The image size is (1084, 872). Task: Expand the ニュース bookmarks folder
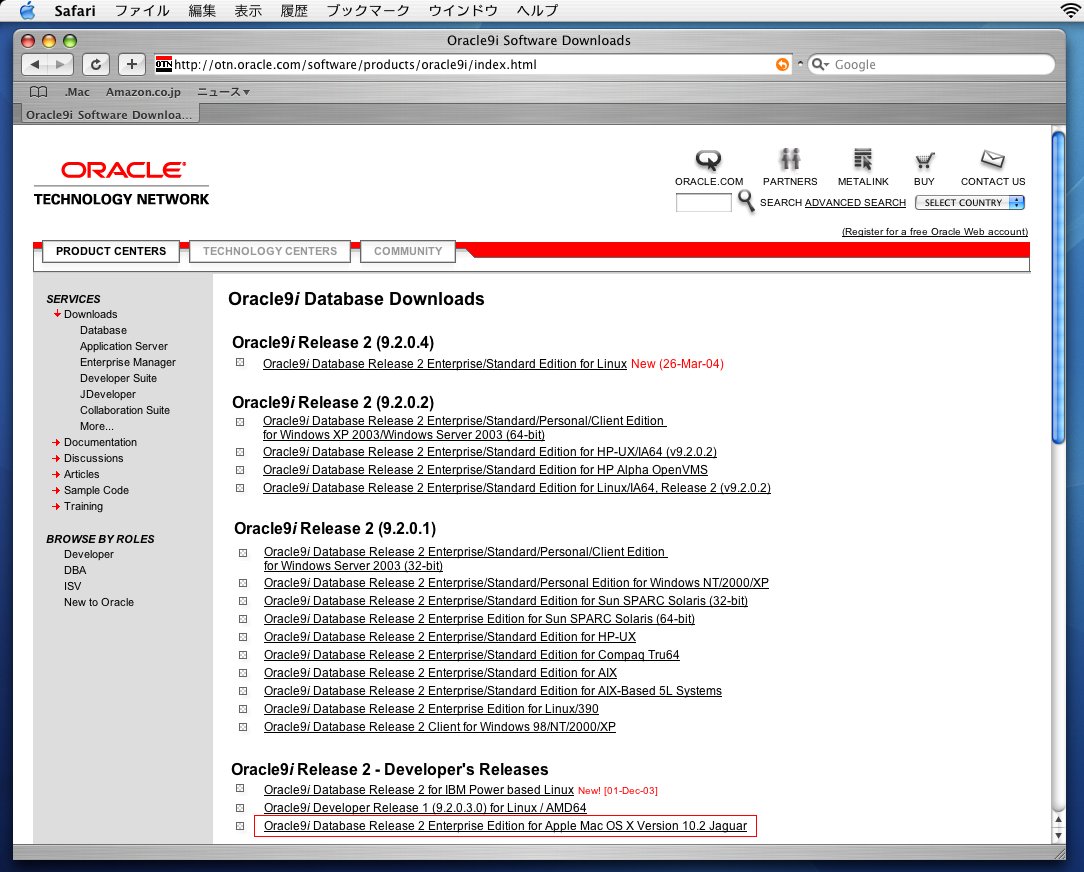tap(223, 92)
